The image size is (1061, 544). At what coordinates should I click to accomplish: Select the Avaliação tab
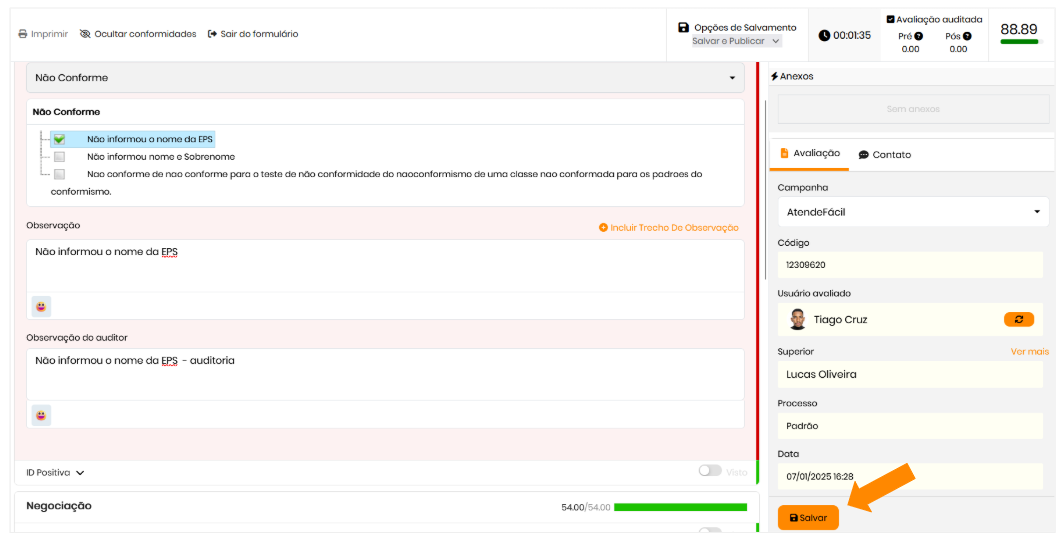[810, 154]
